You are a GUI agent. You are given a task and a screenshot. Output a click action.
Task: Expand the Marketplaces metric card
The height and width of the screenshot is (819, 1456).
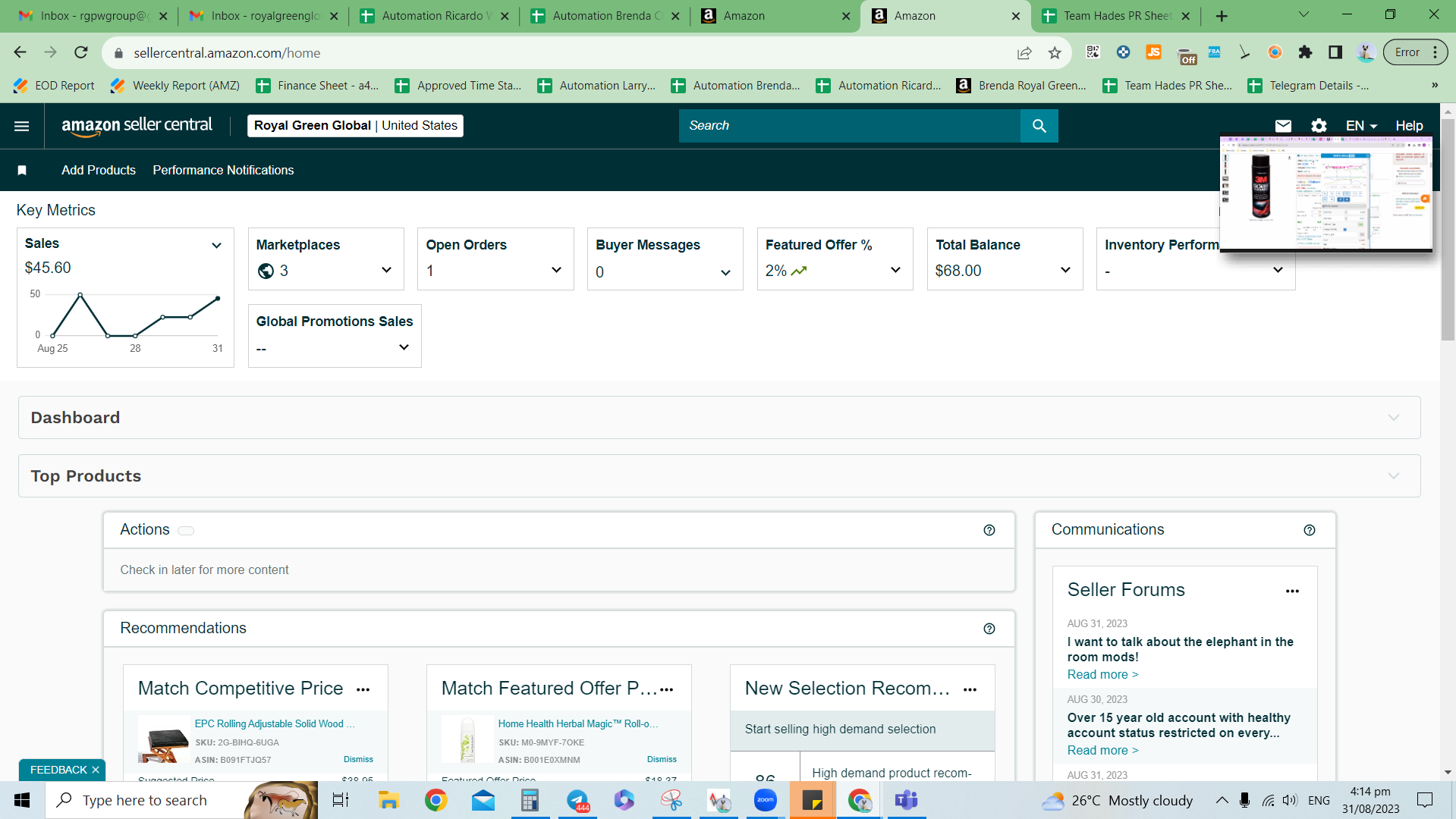[387, 270]
